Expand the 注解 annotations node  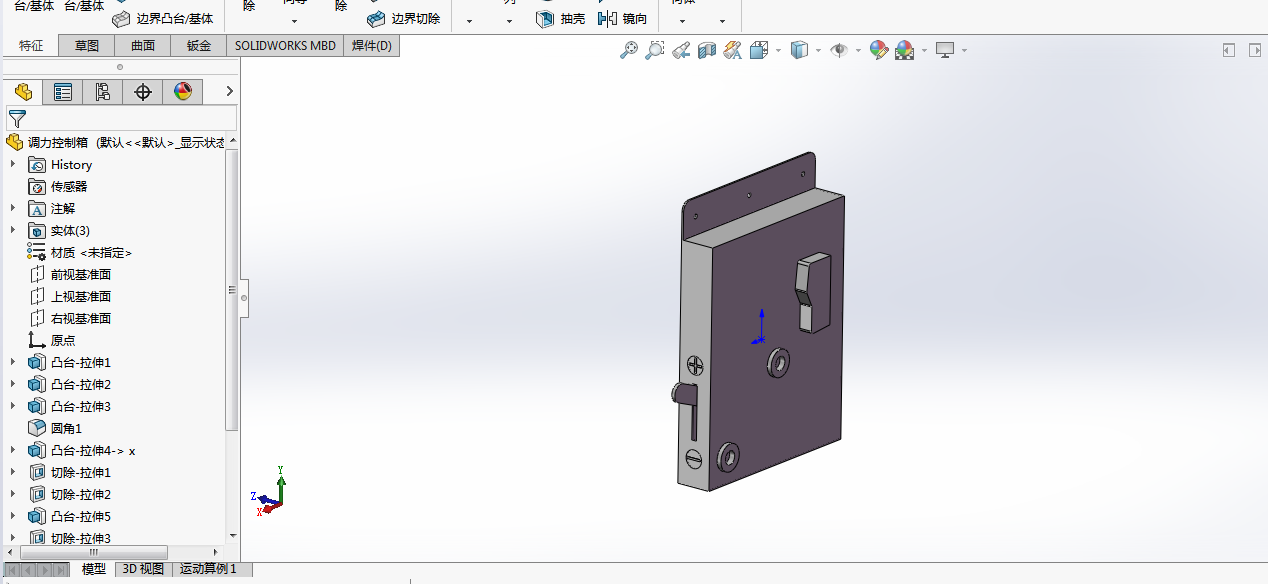[13, 208]
